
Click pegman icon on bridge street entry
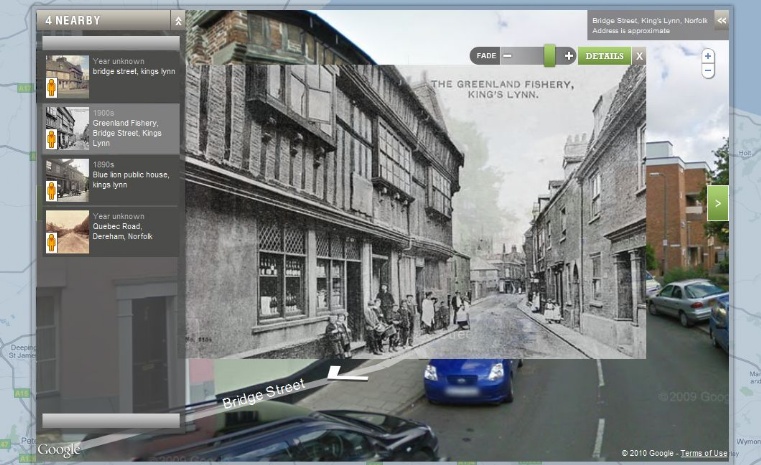51,88
